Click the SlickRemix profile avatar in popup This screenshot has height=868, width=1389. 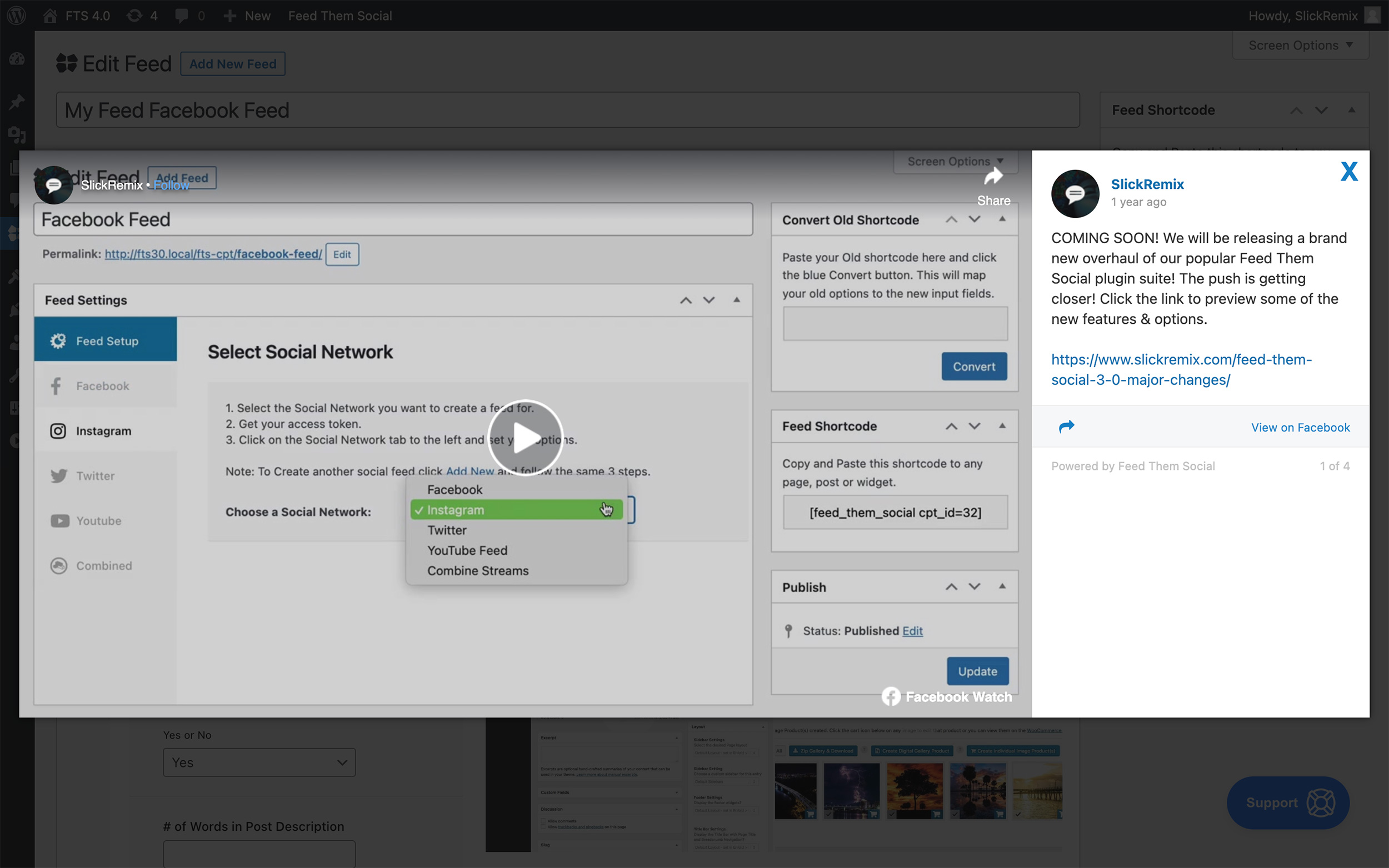click(1075, 193)
